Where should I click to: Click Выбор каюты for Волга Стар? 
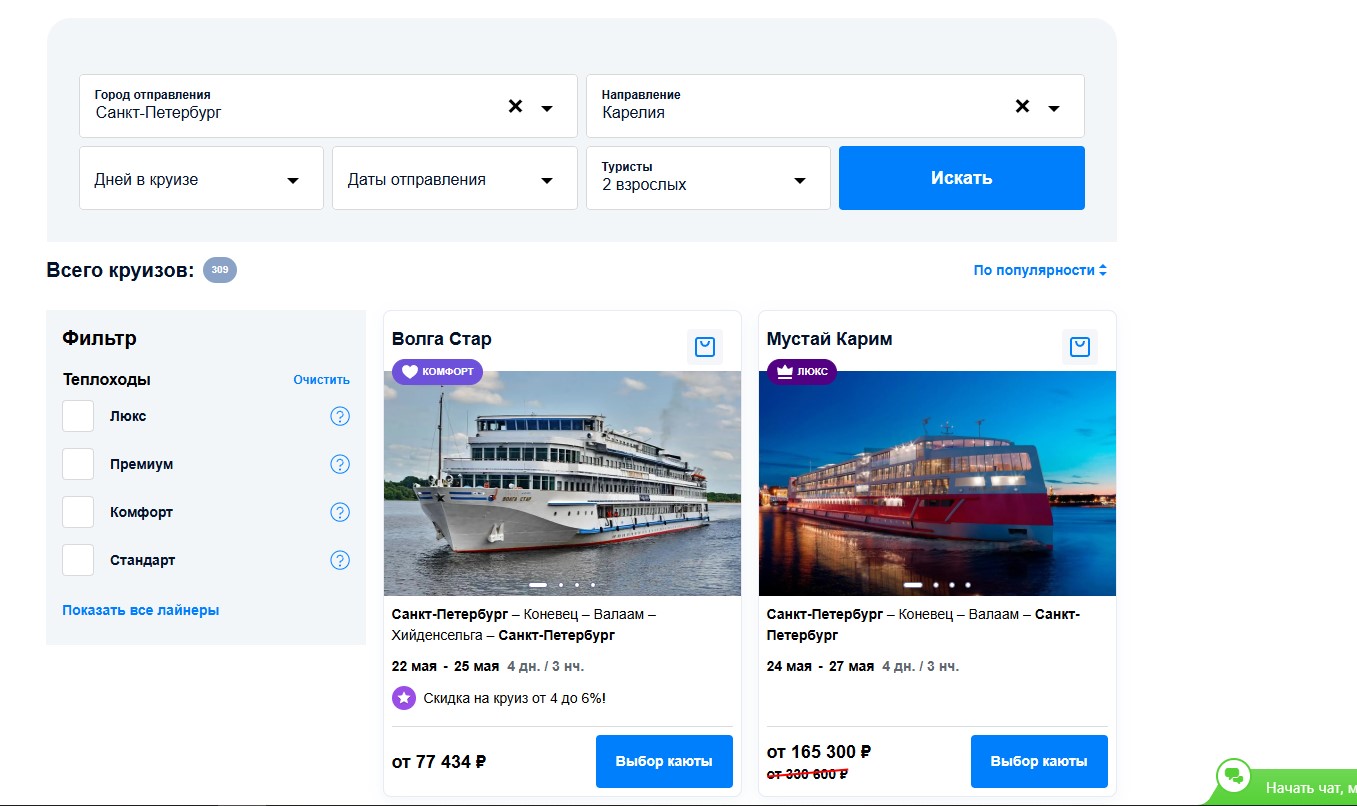pos(664,761)
